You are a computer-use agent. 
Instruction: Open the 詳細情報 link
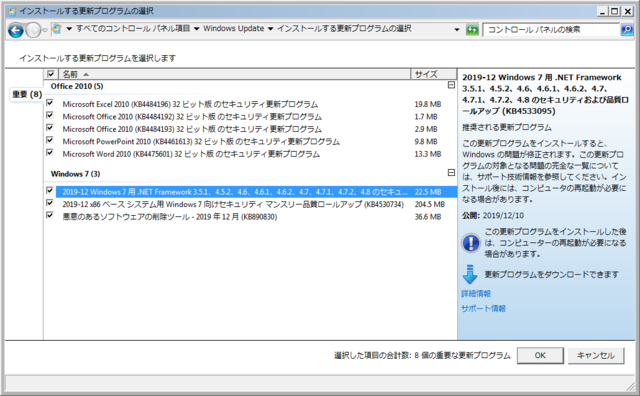click(476, 294)
